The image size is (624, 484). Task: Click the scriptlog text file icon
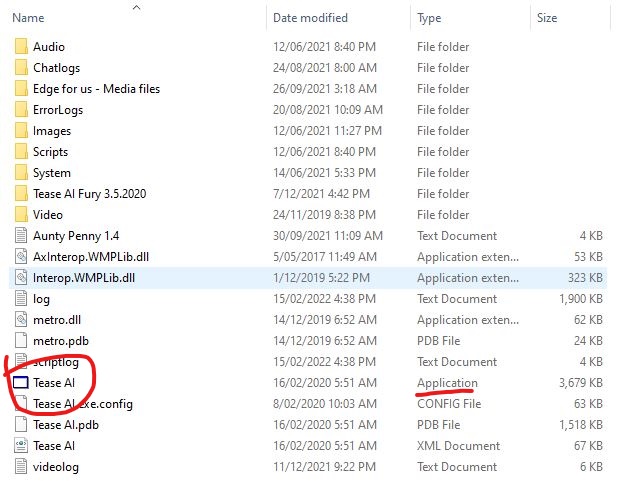click(21, 362)
